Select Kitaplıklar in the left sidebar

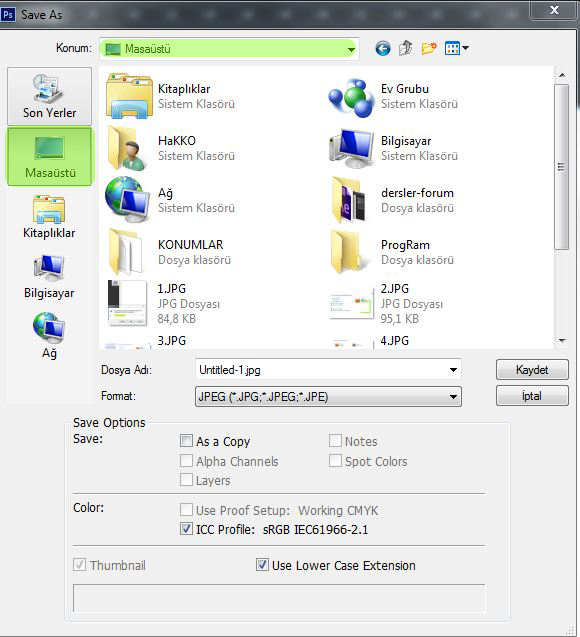[x=49, y=217]
